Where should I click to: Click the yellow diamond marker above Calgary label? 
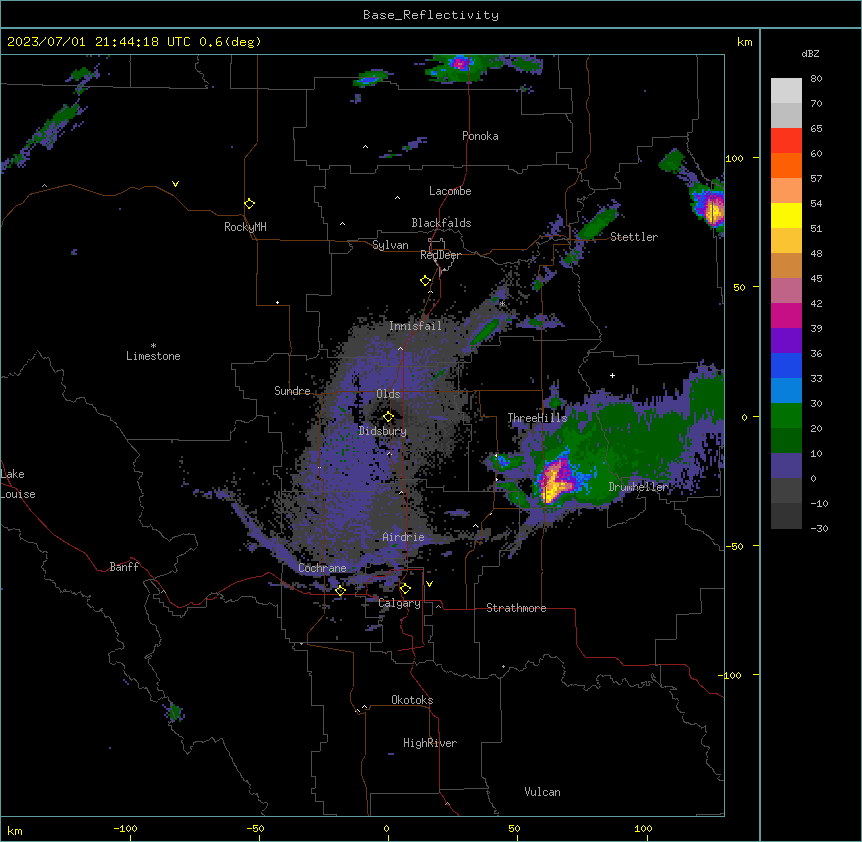[405, 589]
